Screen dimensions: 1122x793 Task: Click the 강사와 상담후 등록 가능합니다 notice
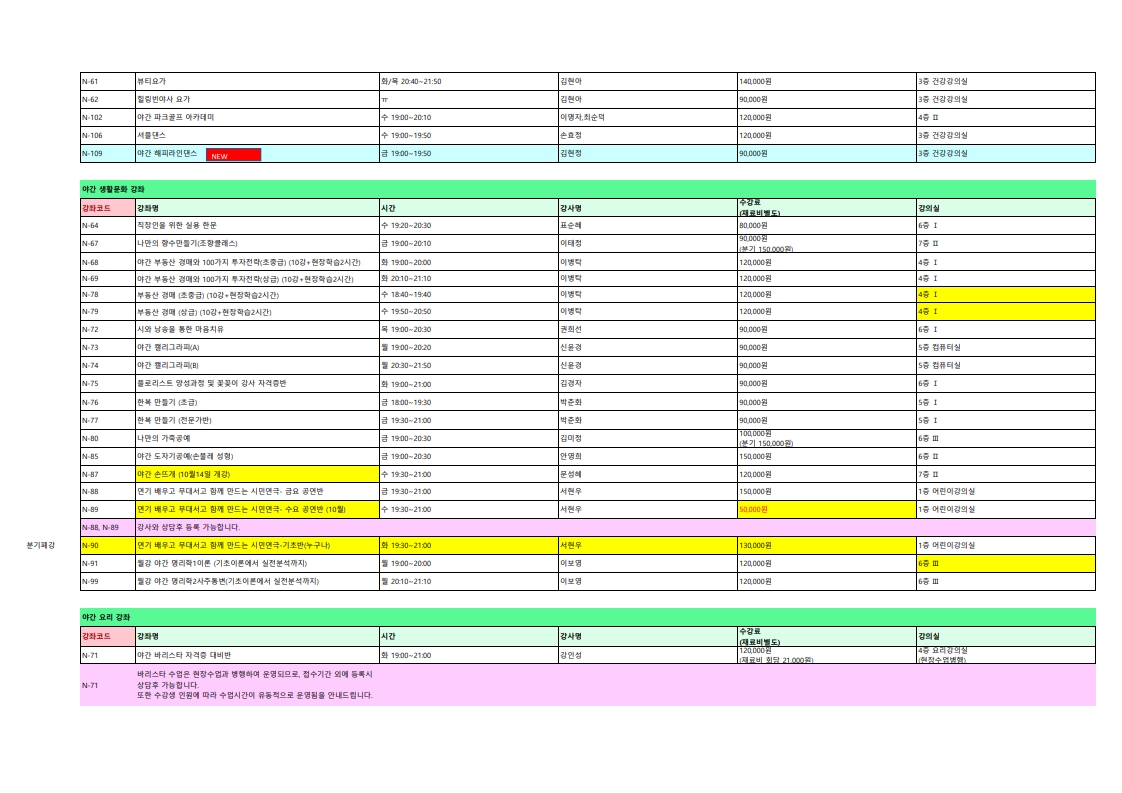coord(188,527)
